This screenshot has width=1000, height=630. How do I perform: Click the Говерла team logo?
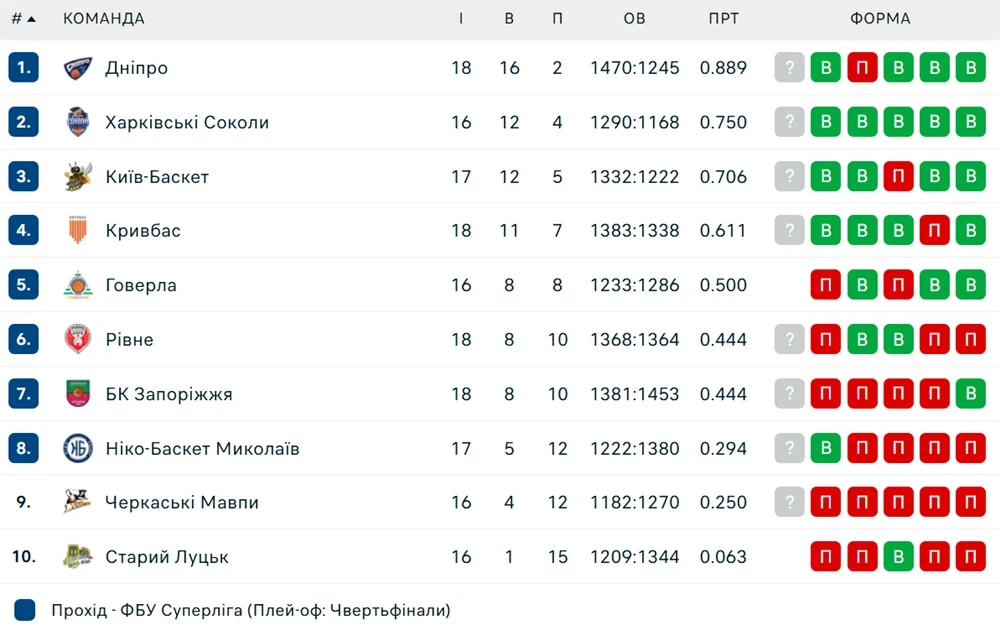pos(78,285)
